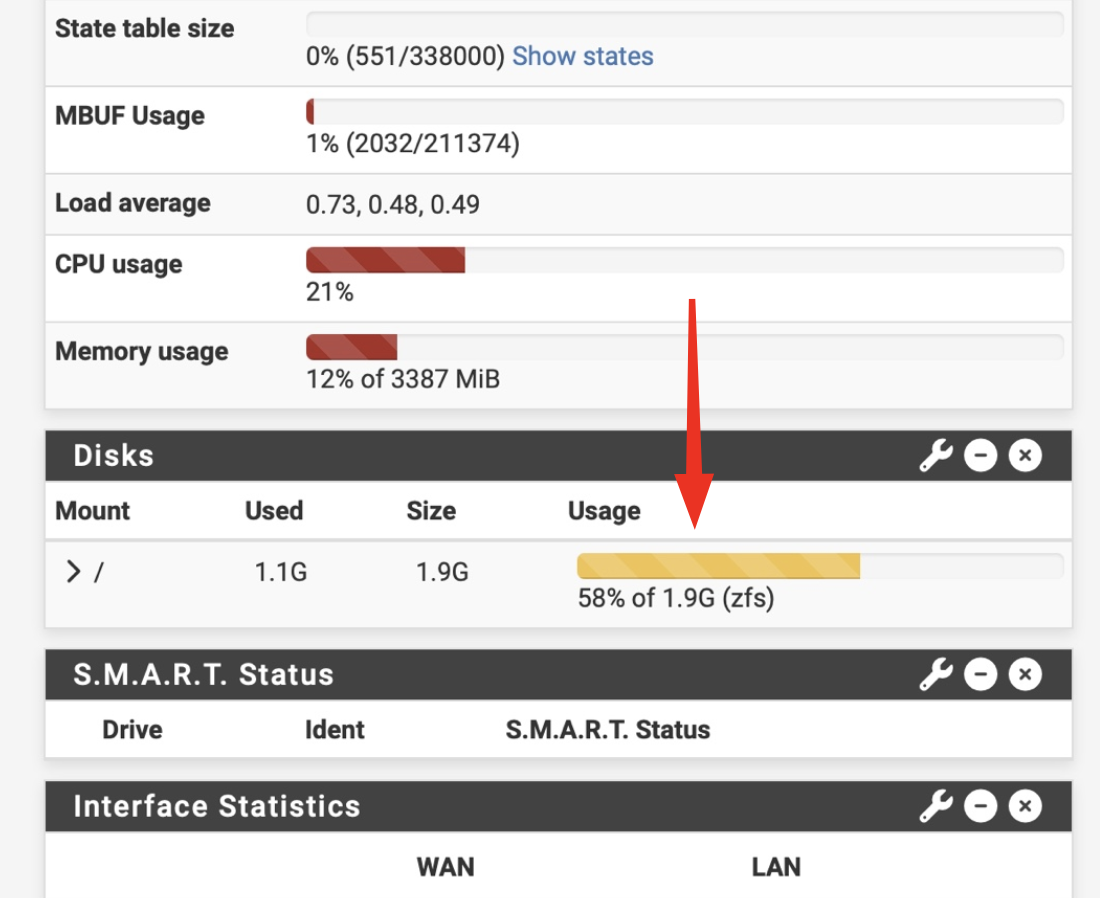The height and width of the screenshot is (898, 1100).
Task: Minimize the Disks widget panel
Action: tap(980, 457)
